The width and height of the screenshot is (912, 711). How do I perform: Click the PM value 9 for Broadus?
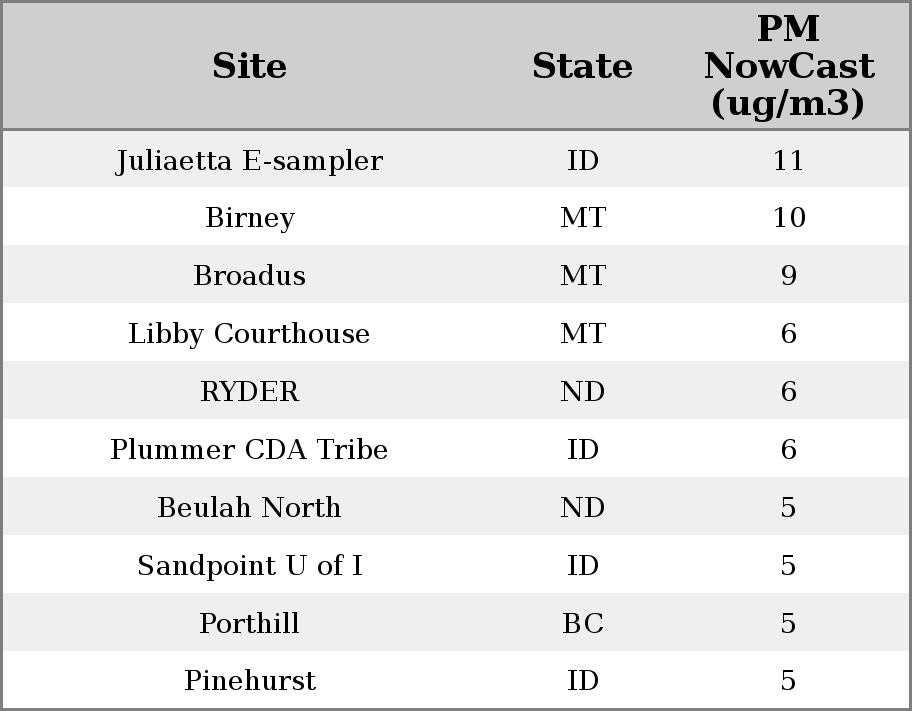click(x=788, y=276)
